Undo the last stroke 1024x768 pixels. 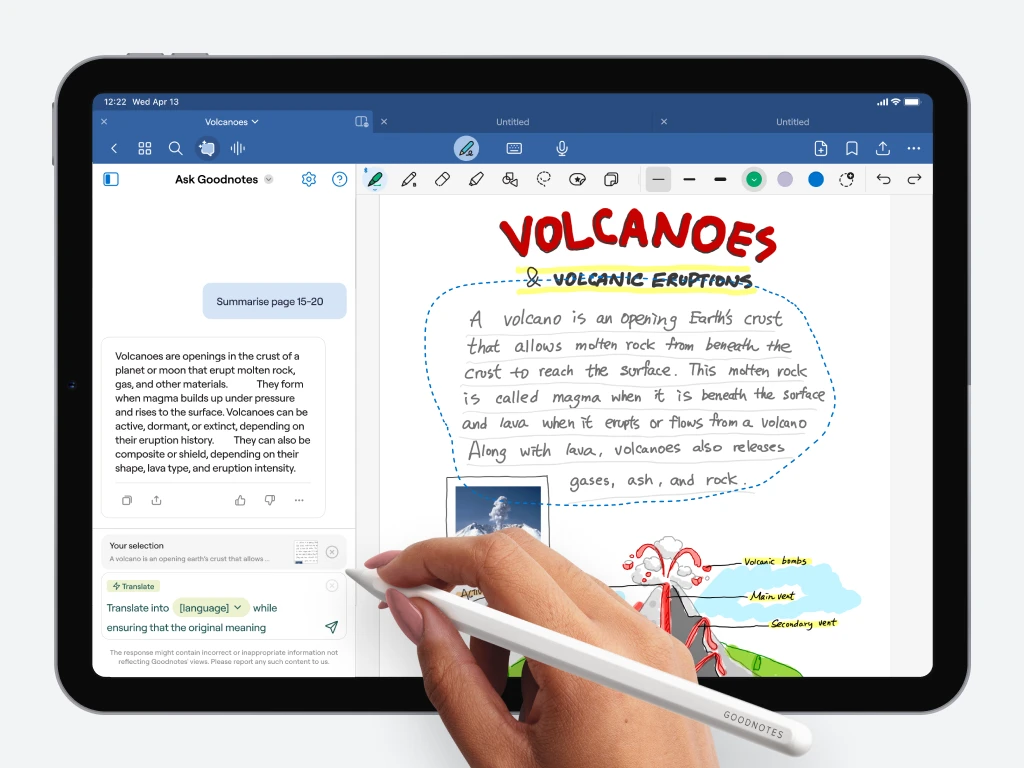coord(884,179)
